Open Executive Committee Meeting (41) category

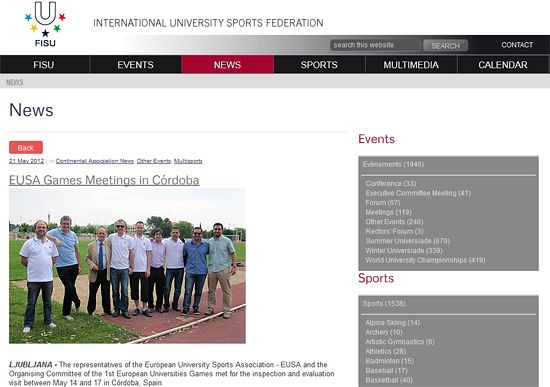point(418,193)
